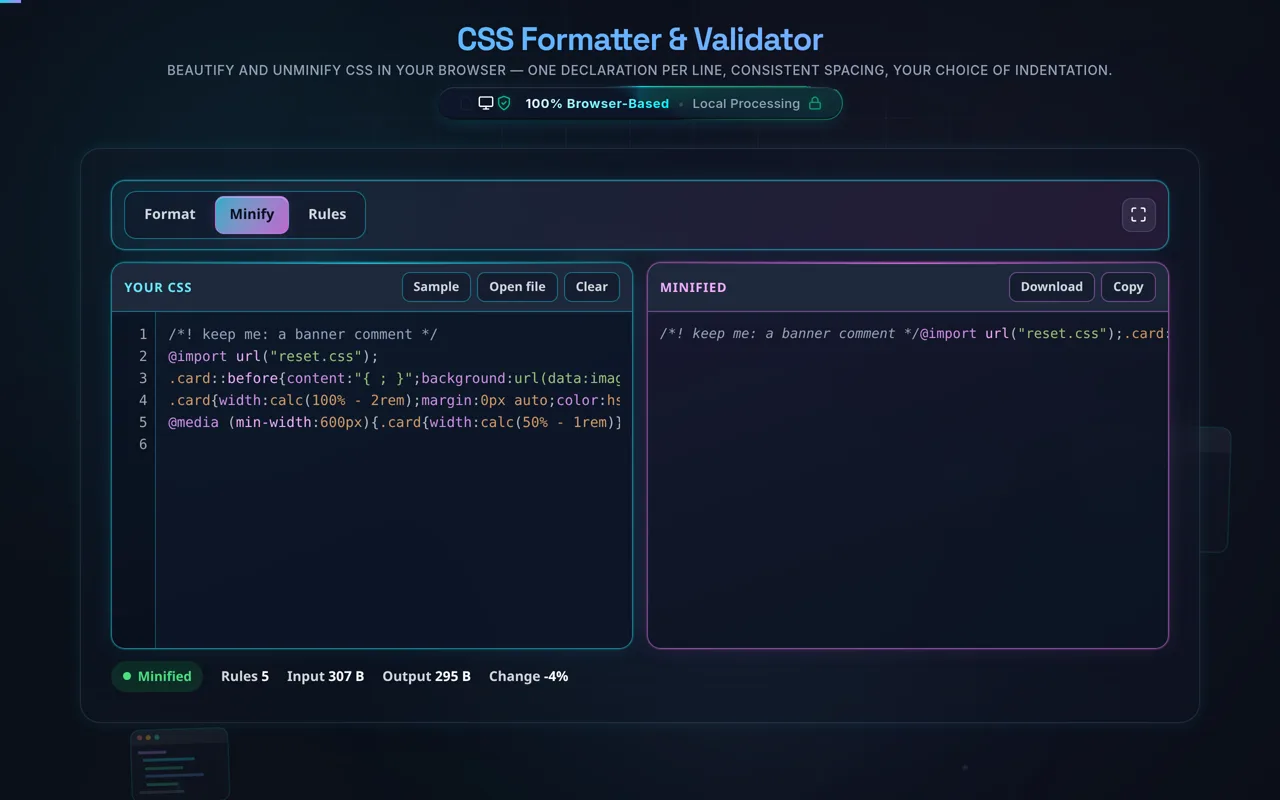Click the green shield check icon
The width and height of the screenshot is (1280, 800).
(x=504, y=103)
